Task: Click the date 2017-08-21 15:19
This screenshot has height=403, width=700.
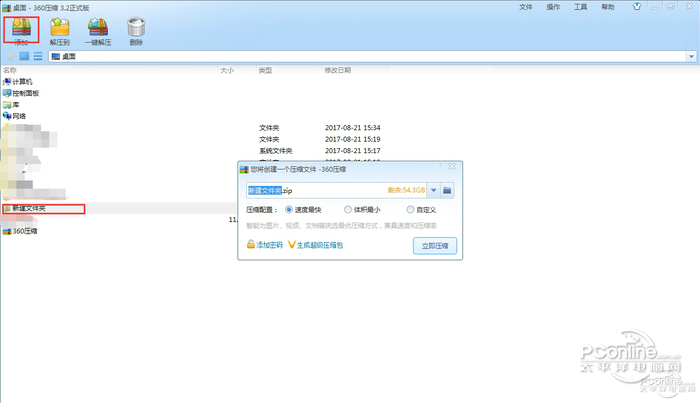Action: [353, 139]
